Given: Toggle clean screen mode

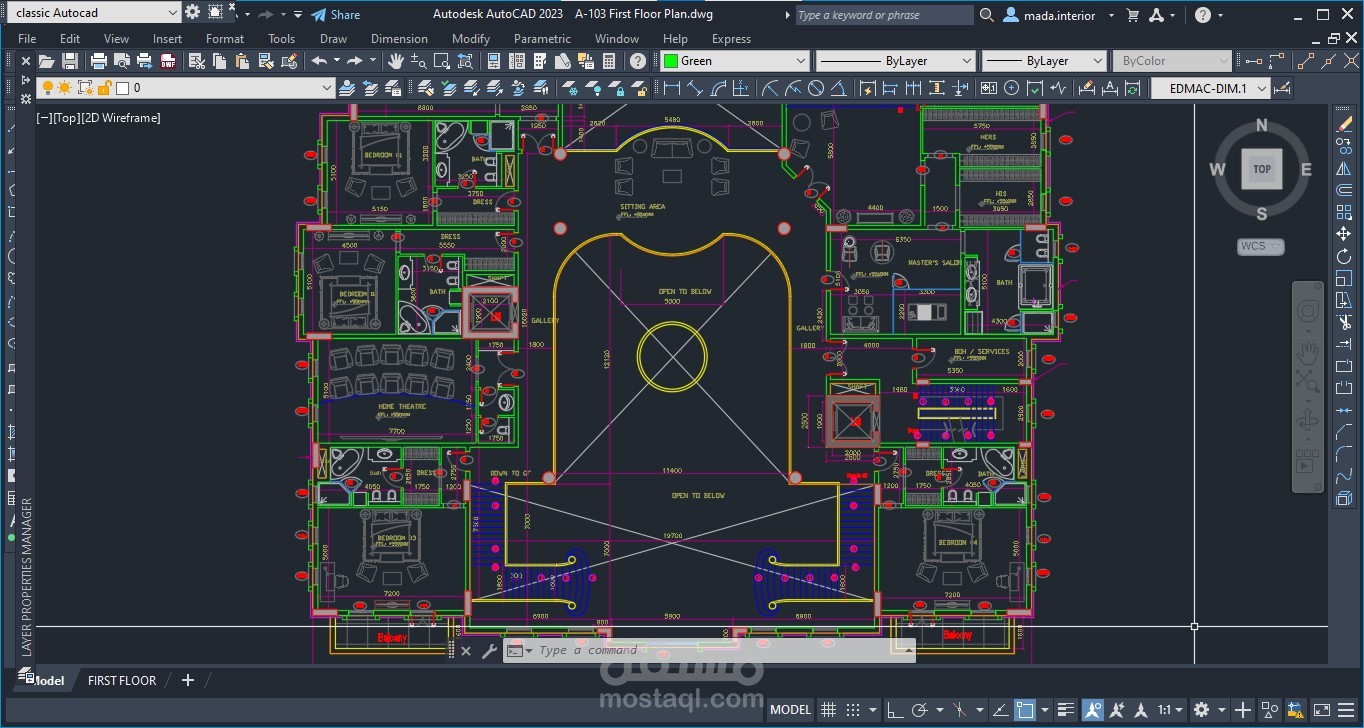Looking at the screenshot, I should click(1321, 710).
